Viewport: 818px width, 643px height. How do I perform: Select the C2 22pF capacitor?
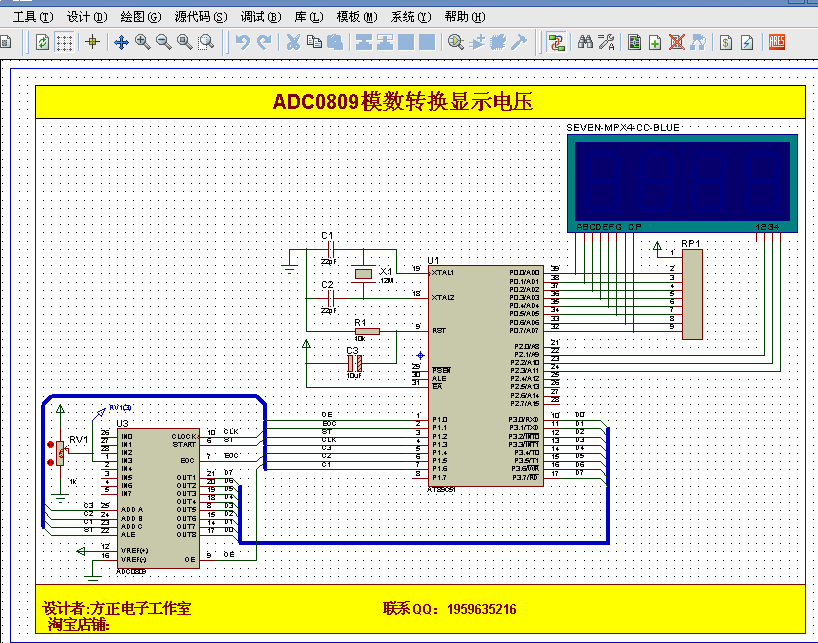tap(331, 298)
